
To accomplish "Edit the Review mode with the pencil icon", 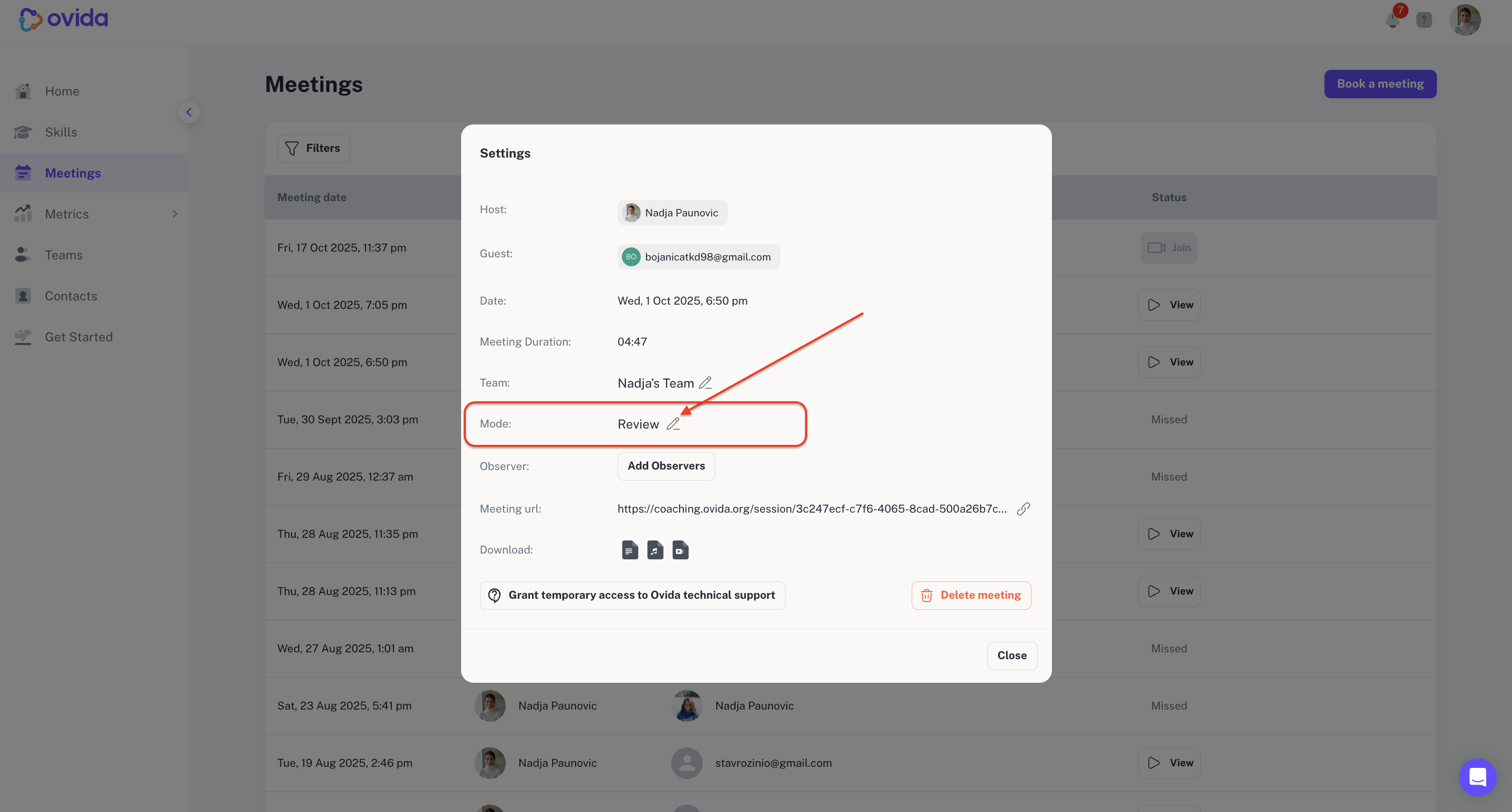I will tap(673, 424).
